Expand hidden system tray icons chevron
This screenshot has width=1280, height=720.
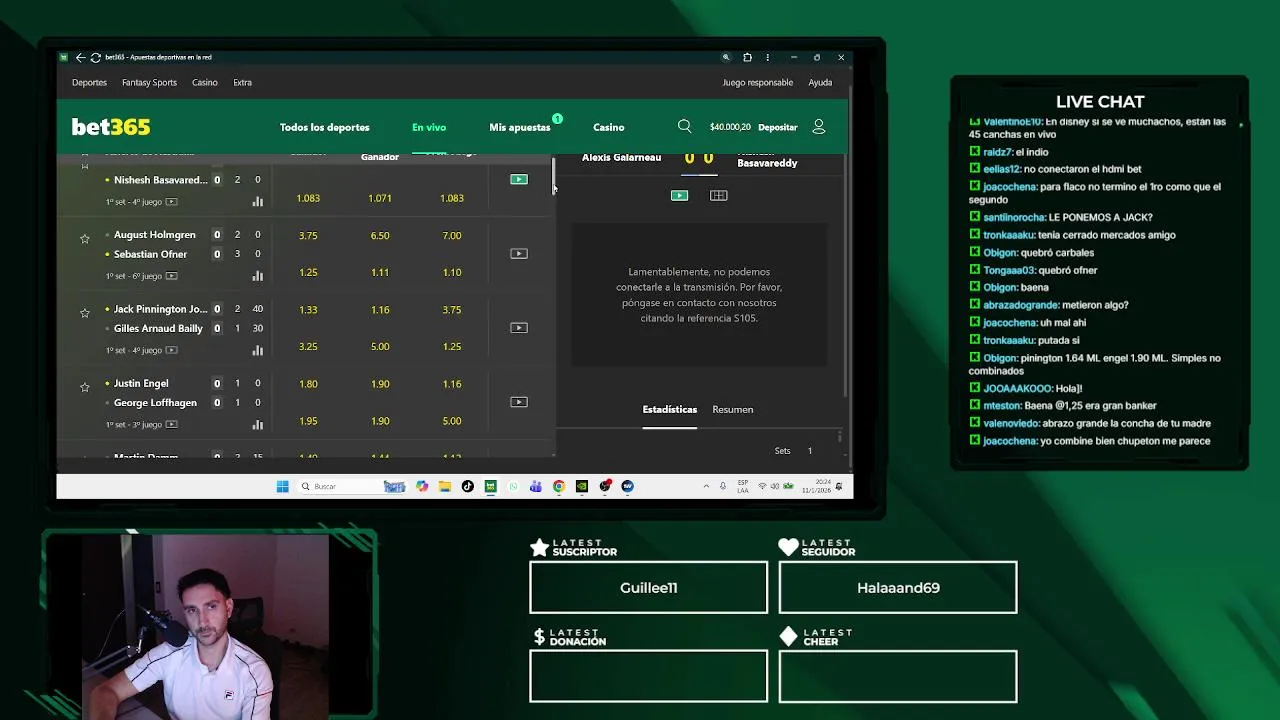click(x=706, y=486)
